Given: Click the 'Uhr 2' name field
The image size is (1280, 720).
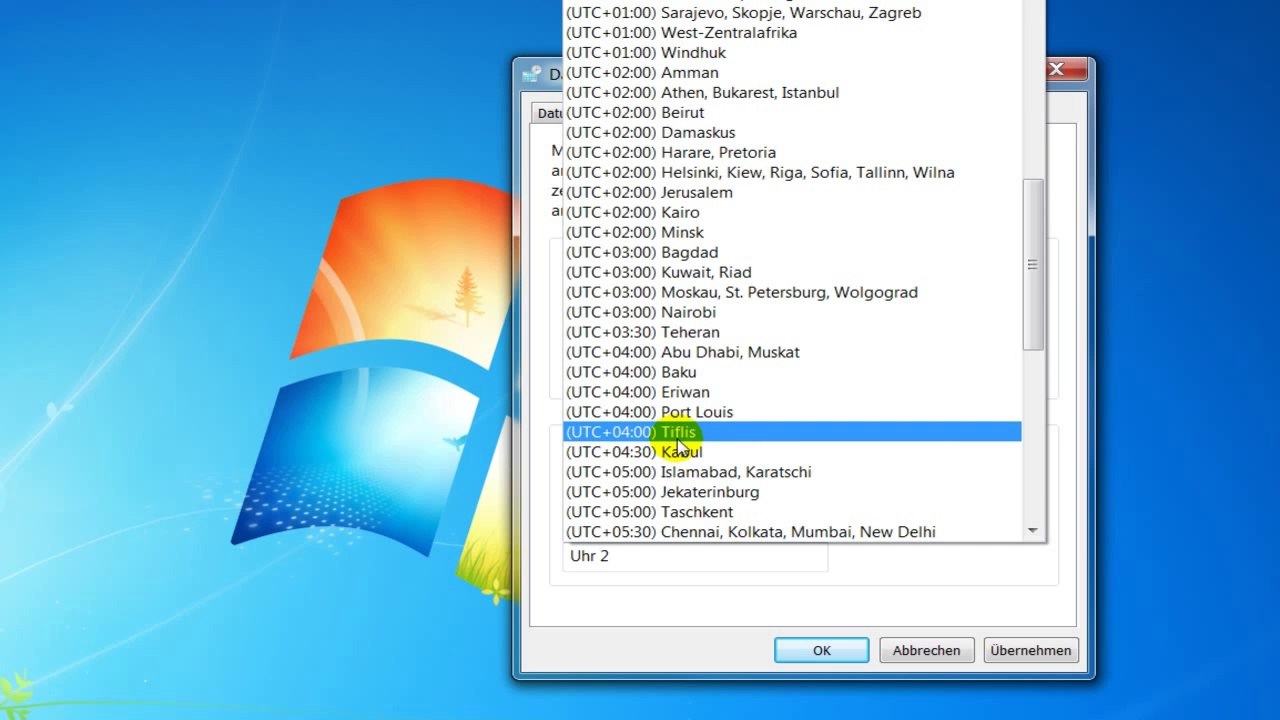Looking at the screenshot, I should coord(695,556).
